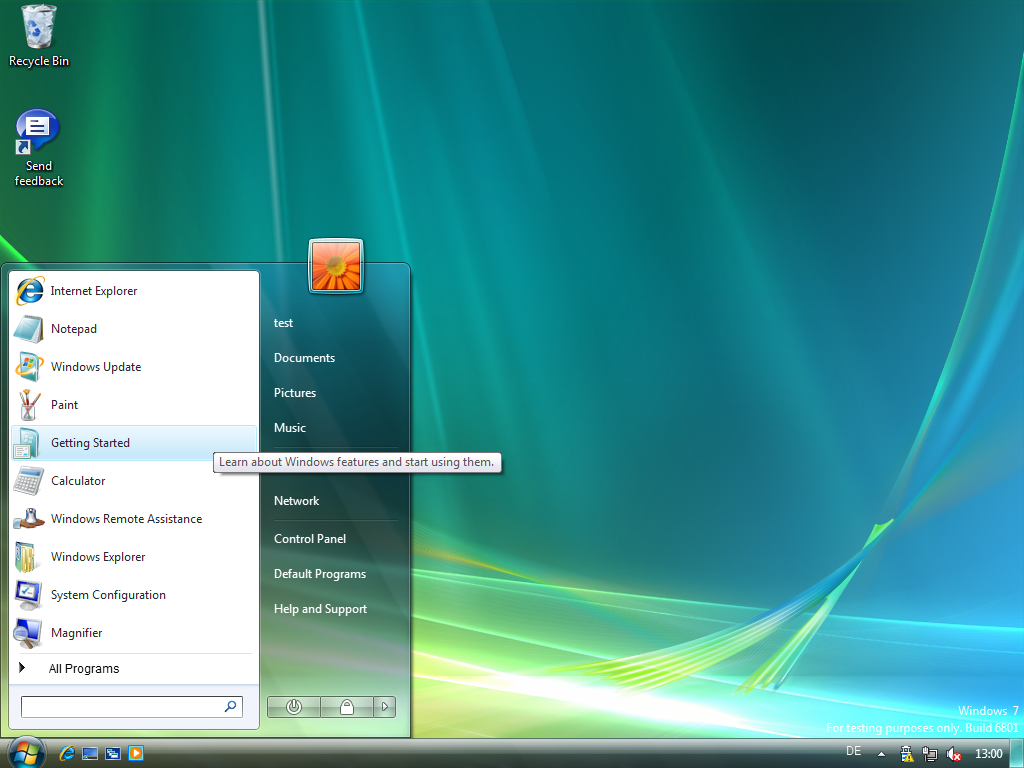Open Getting Started in the Start menu
The width and height of the screenshot is (1024, 768).
tap(135, 443)
